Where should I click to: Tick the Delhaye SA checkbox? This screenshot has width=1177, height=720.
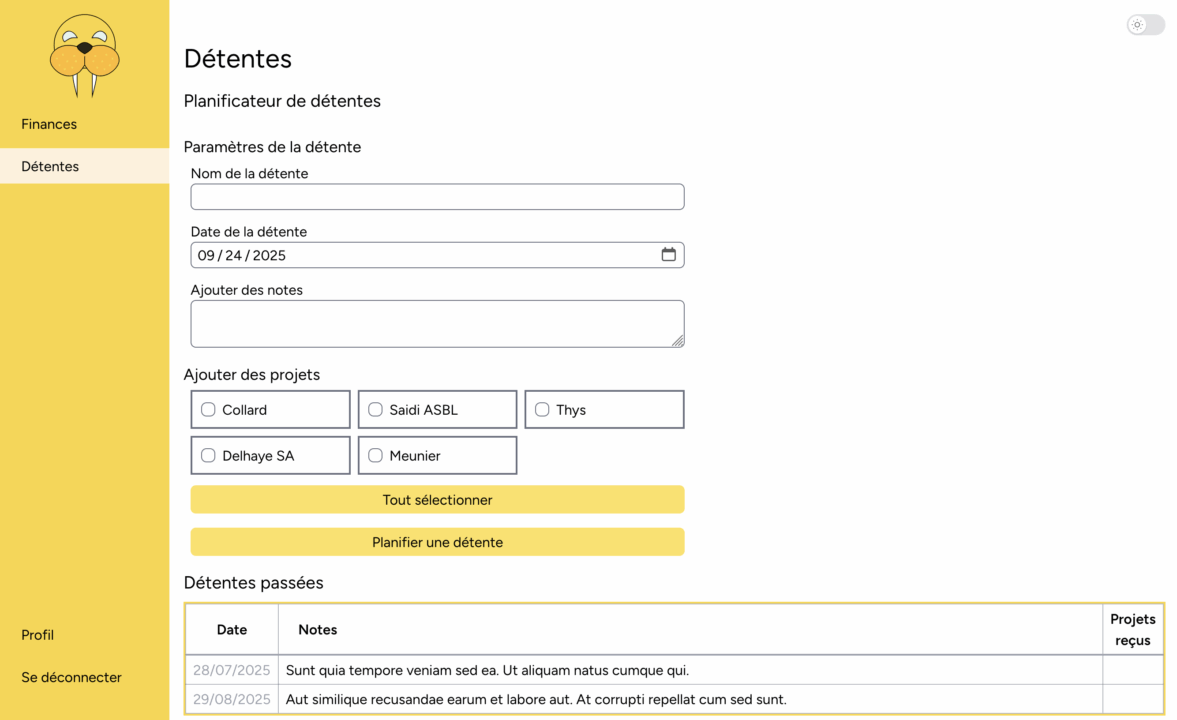point(208,456)
